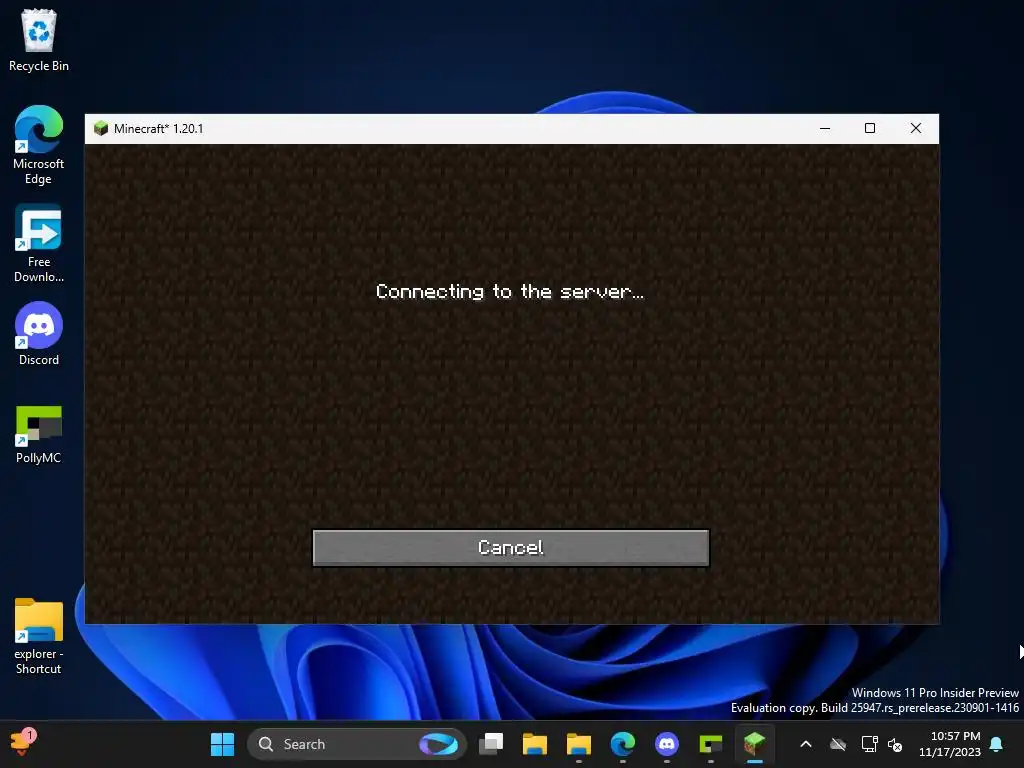Screen dimensions: 1024x768
Task: Open Task View from the taskbar
Action: (x=491, y=744)
